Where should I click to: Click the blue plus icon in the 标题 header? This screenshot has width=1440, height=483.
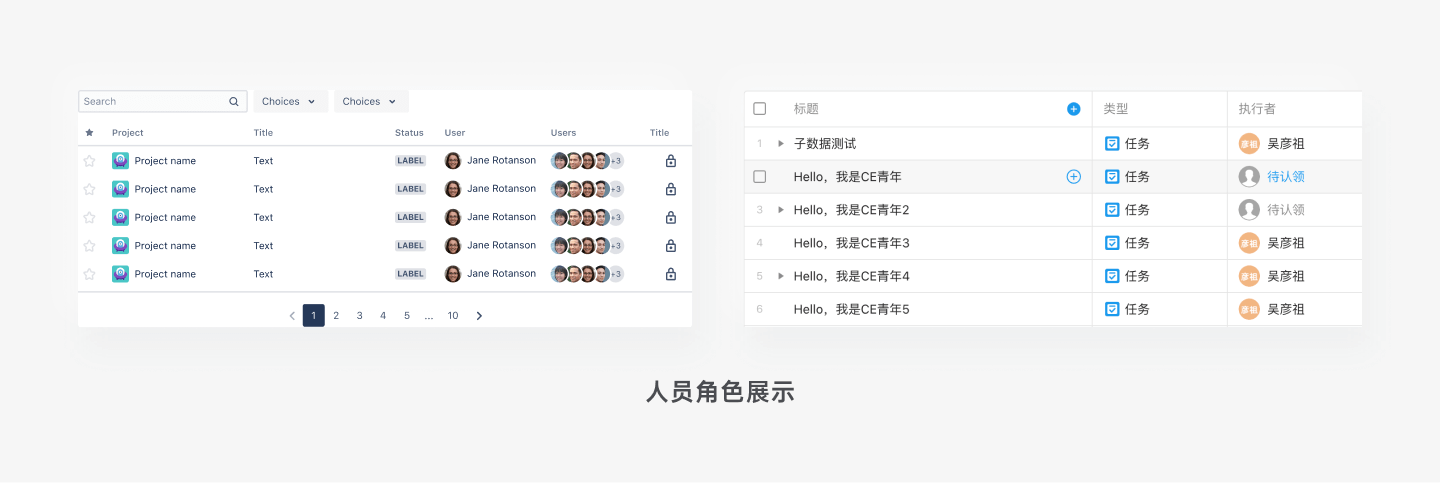[1073, 109]
